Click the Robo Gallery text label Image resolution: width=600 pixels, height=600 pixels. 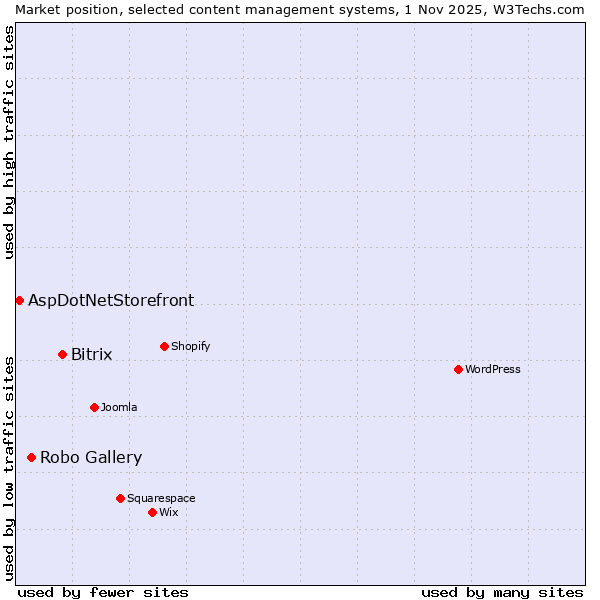[91, 457]
